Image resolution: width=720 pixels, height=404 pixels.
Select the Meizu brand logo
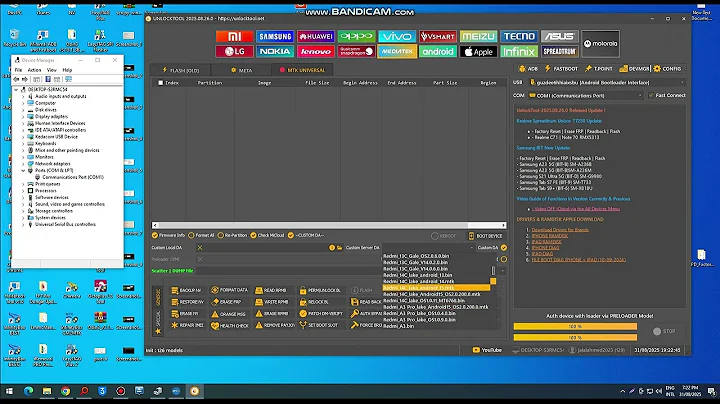pos(478,36)
